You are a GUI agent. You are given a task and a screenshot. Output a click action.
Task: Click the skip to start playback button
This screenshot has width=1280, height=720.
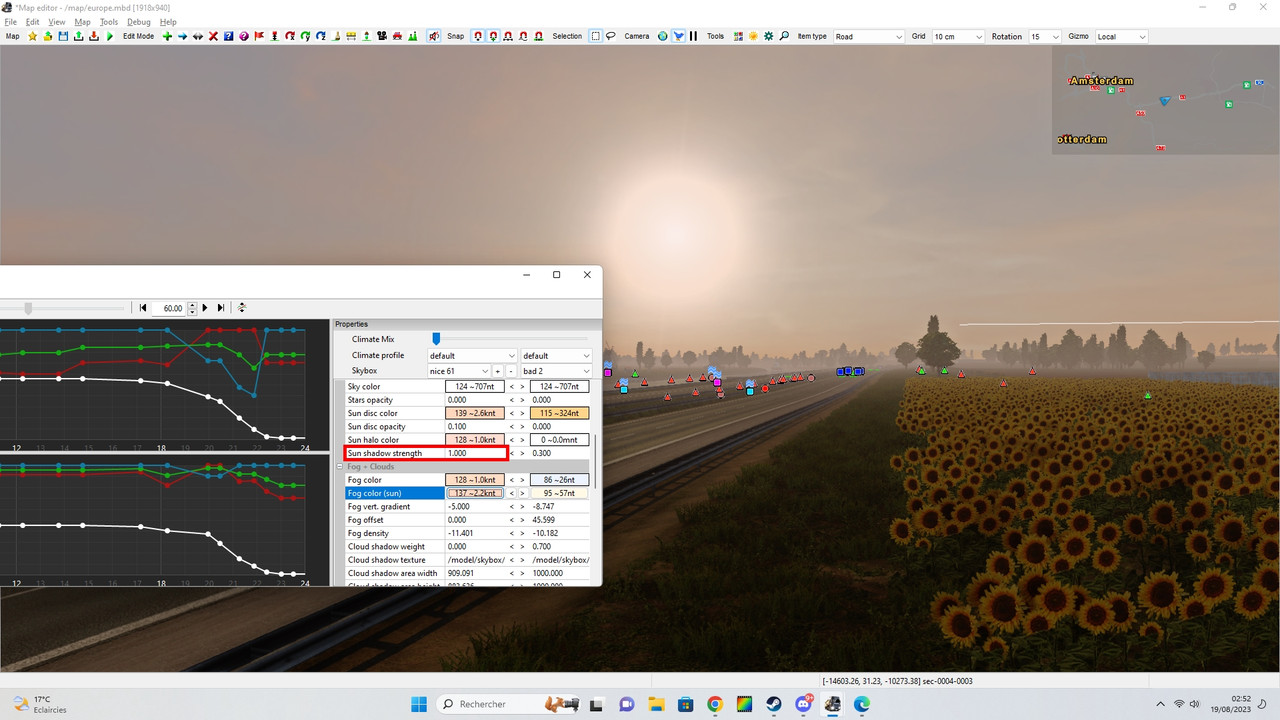click(x=143, y=308)
